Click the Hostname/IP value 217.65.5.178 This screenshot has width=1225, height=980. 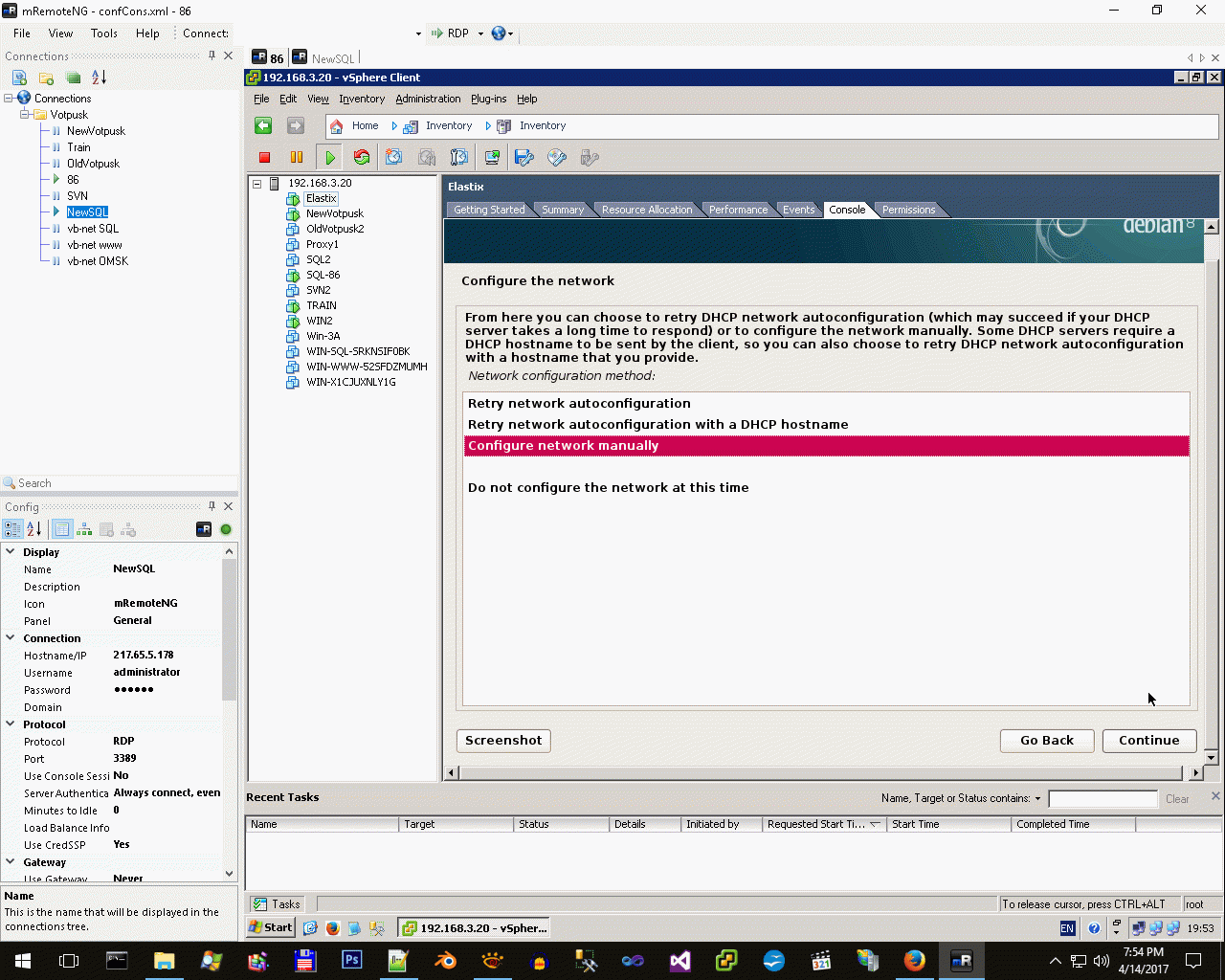point(144,655)
